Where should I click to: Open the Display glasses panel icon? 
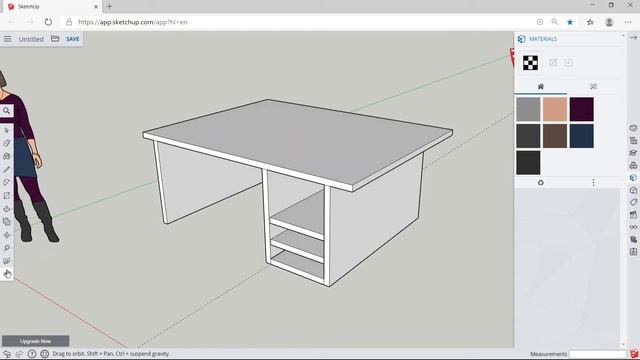(633, 227)
